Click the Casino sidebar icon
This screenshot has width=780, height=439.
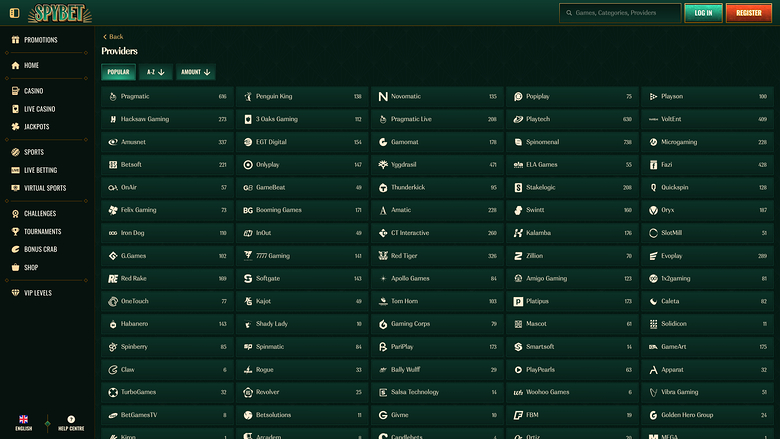[15, 91]
